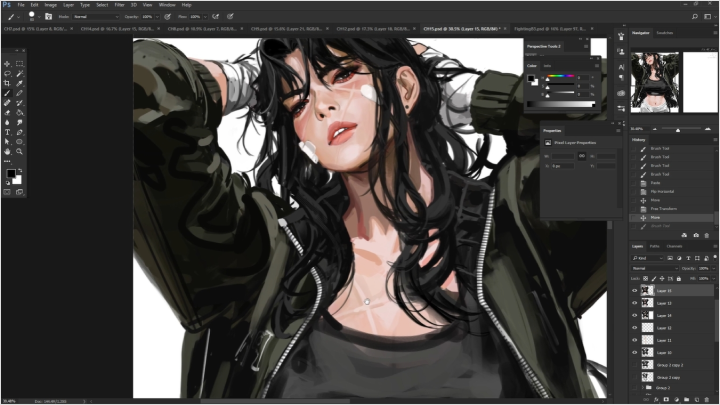Select the Magic Wand tool
720x405 pixels.
click(19, 73)
